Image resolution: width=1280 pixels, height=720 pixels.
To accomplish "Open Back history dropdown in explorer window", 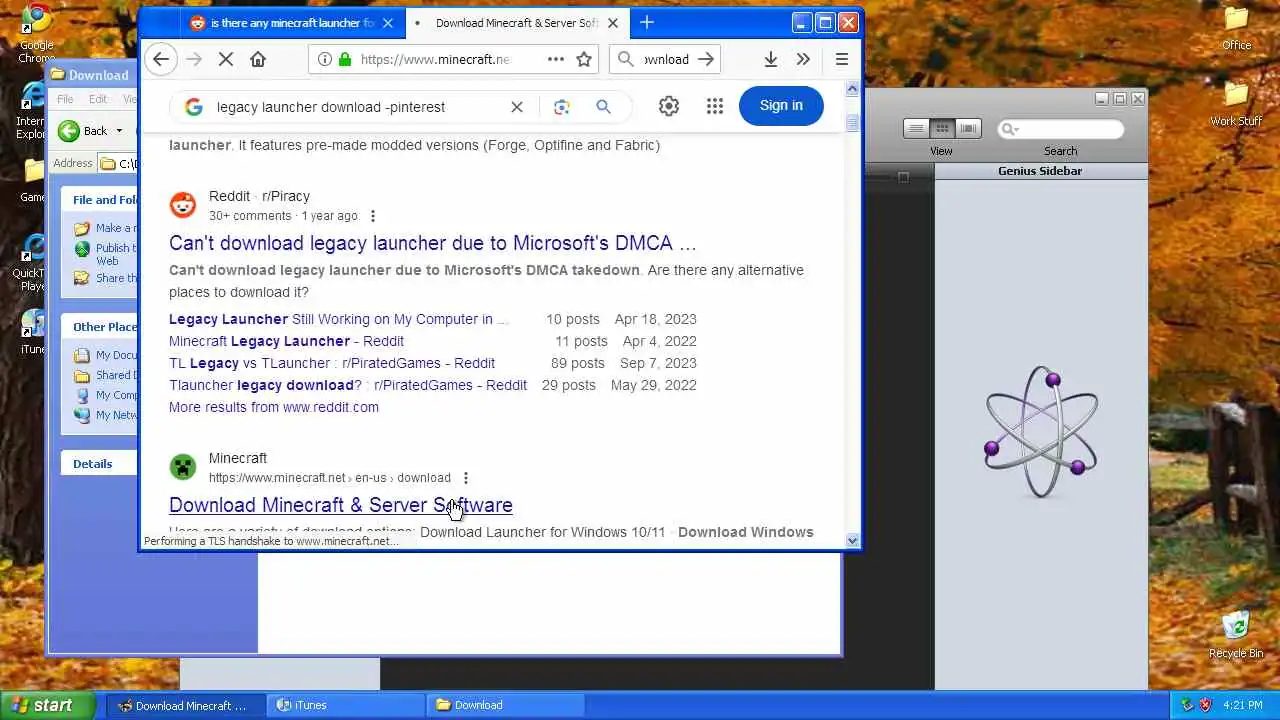I will click(119, 131).
